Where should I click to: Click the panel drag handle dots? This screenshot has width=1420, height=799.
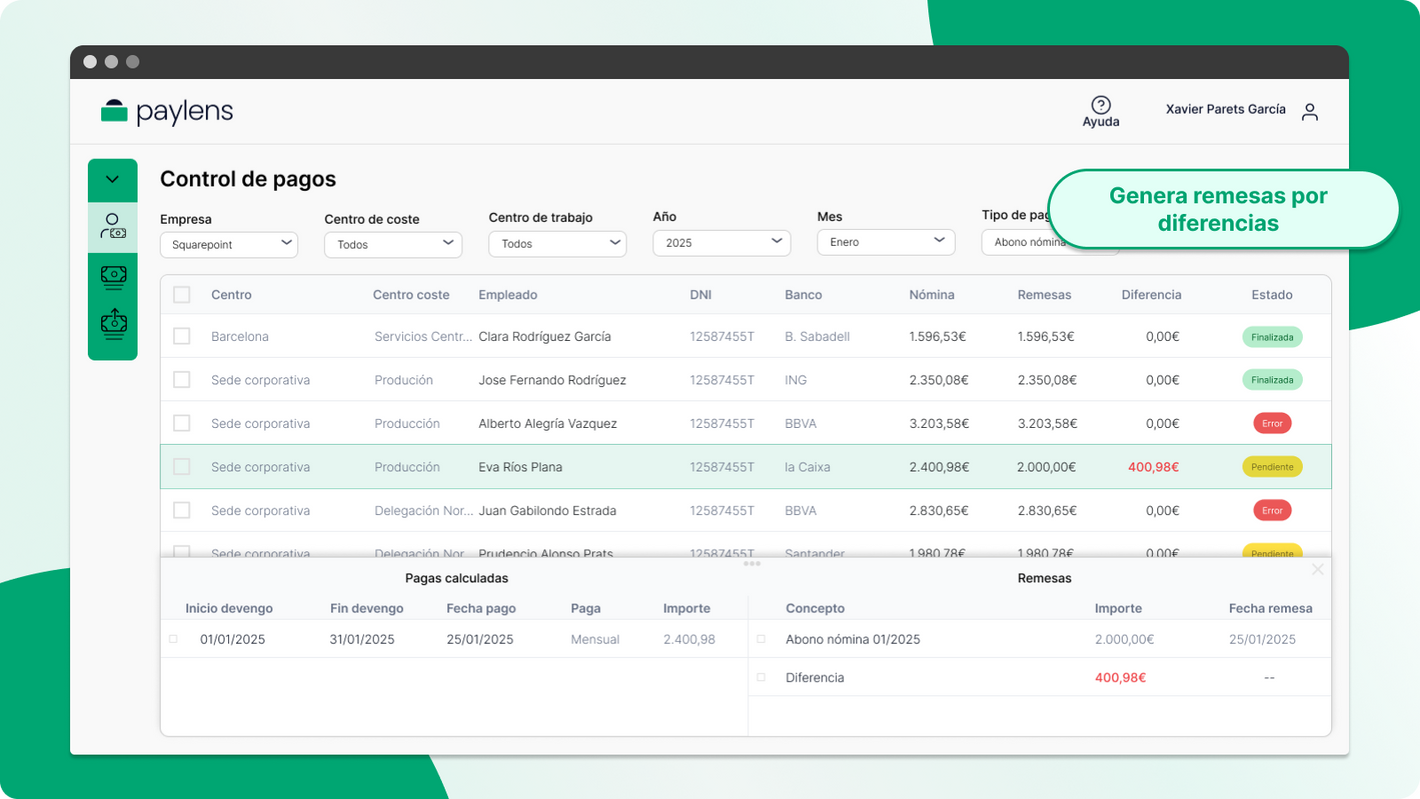pyautogui.click(x=752, y=564)
